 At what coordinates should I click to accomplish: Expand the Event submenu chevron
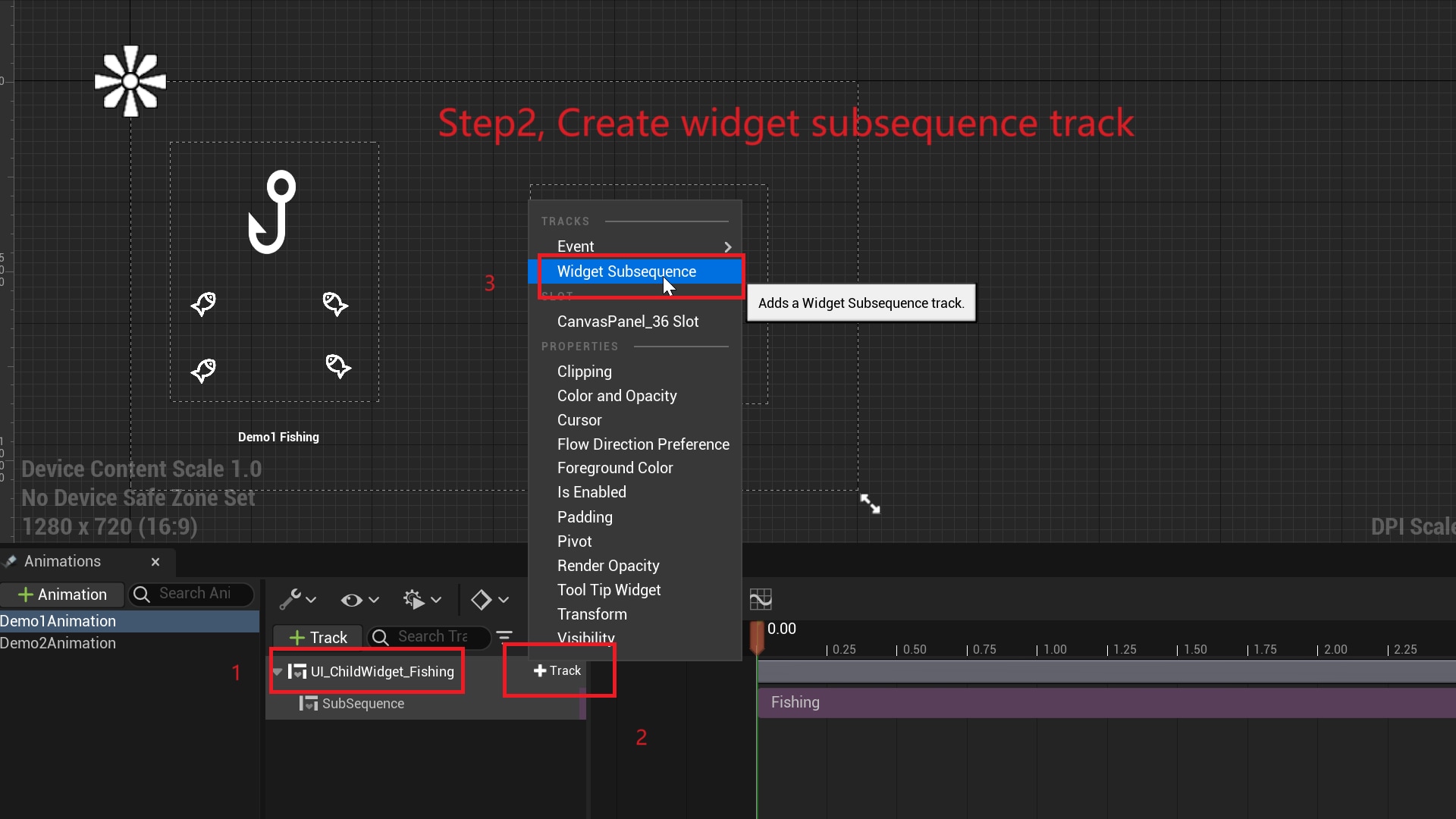pos(726,246)
